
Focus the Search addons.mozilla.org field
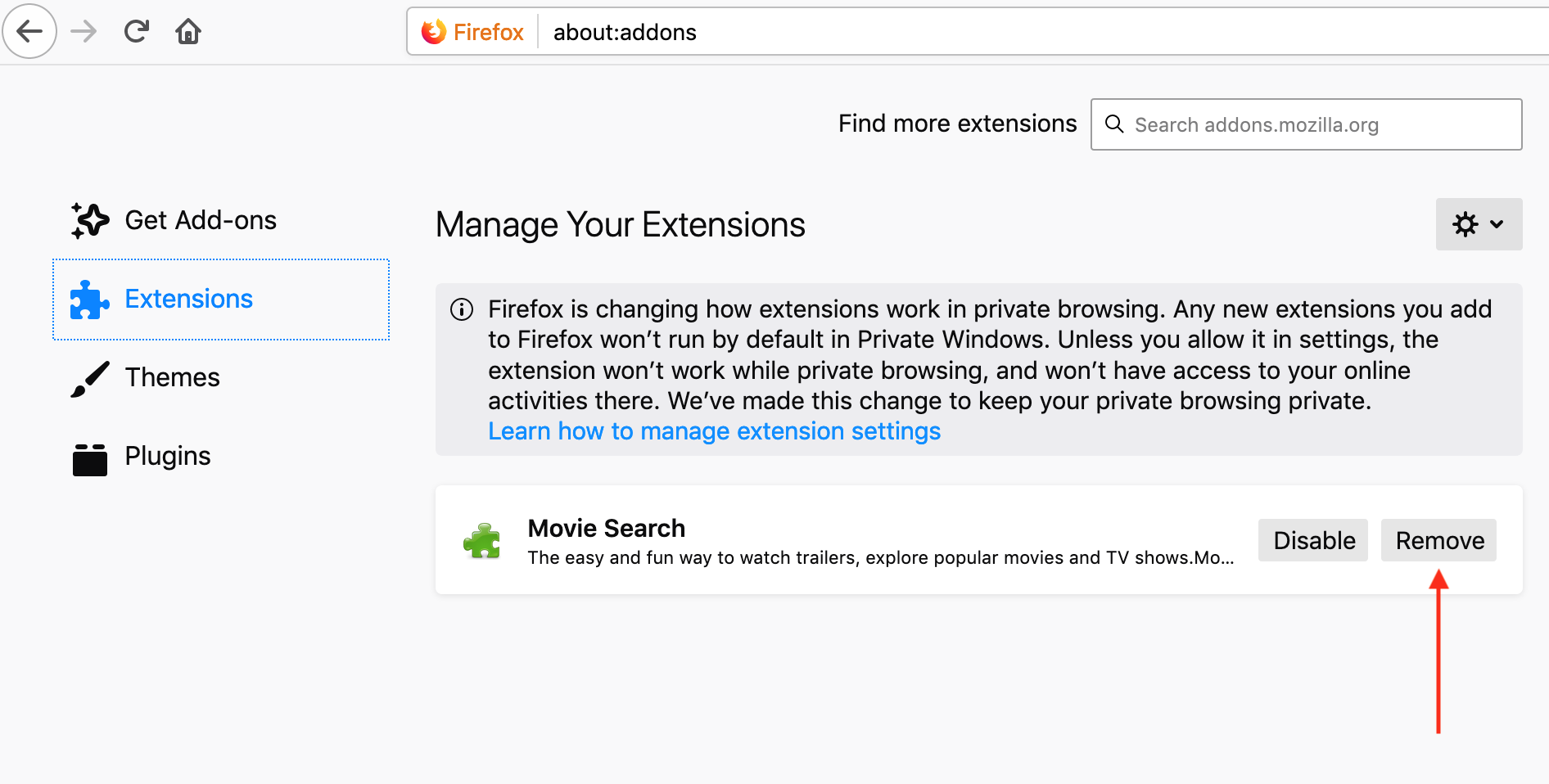click(1307, 124)
